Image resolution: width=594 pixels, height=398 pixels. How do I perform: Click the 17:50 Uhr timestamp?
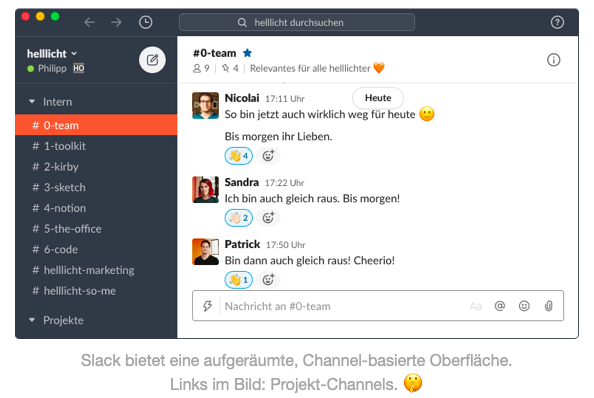[286, 245]
